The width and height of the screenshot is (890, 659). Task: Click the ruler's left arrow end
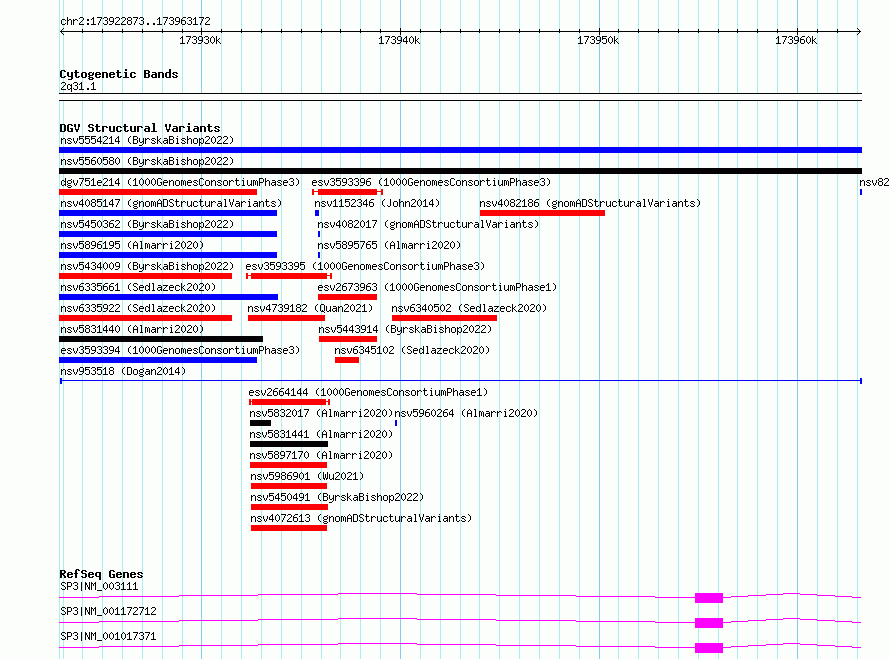[x=62, y=31]
